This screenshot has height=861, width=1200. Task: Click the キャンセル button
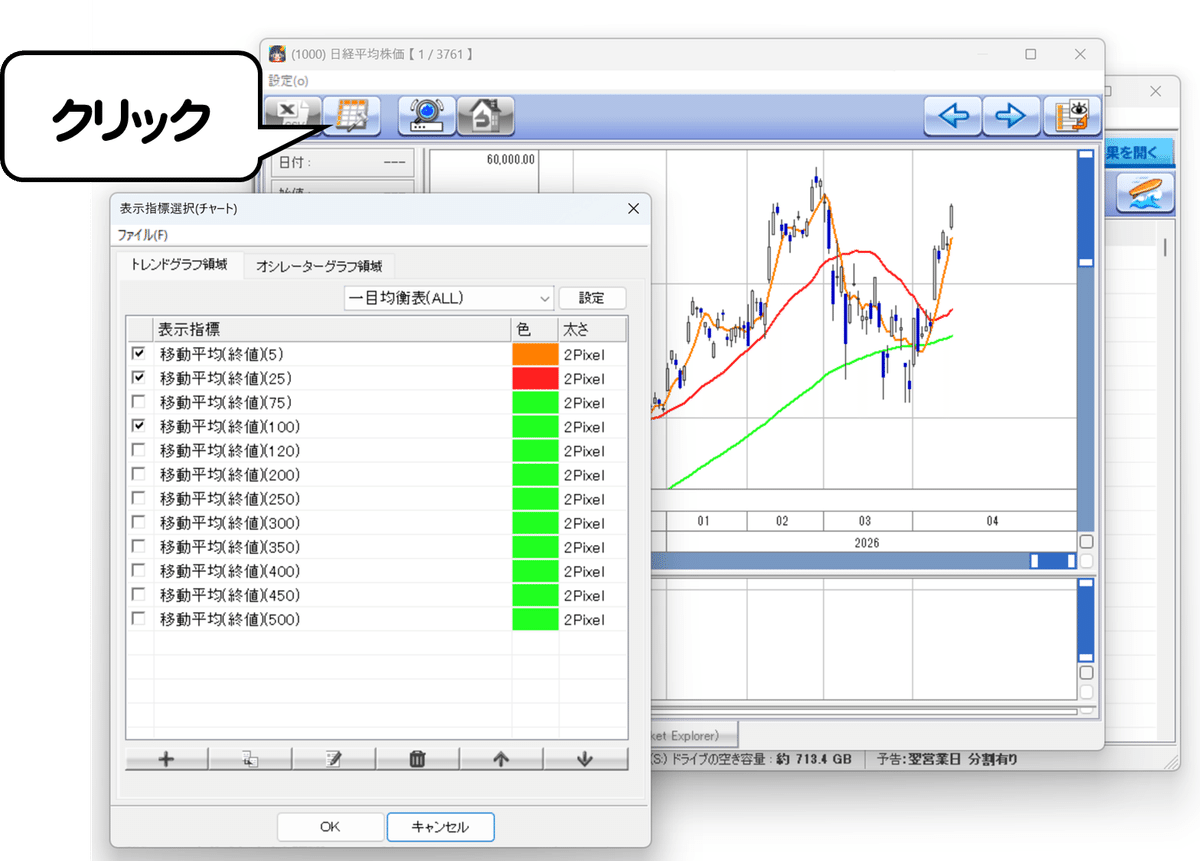click(440, 827)
